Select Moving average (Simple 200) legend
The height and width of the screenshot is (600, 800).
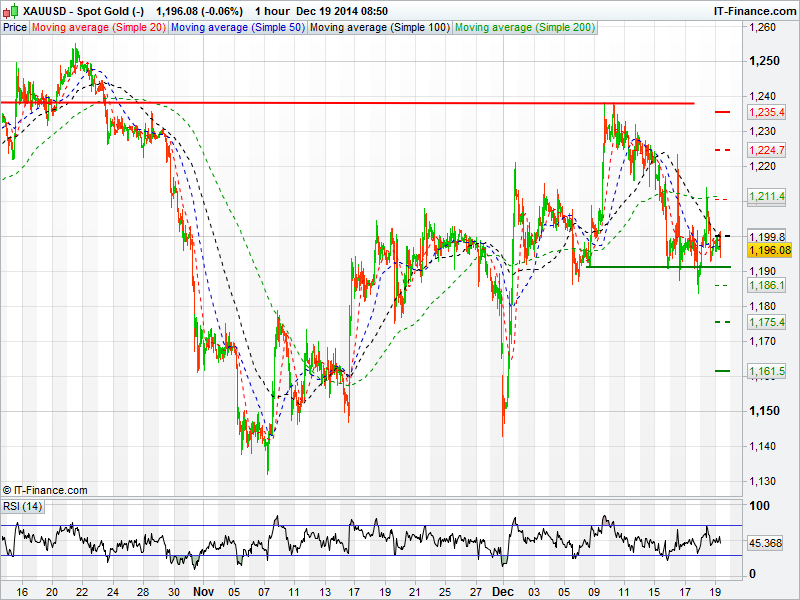(x=525, y=28)
